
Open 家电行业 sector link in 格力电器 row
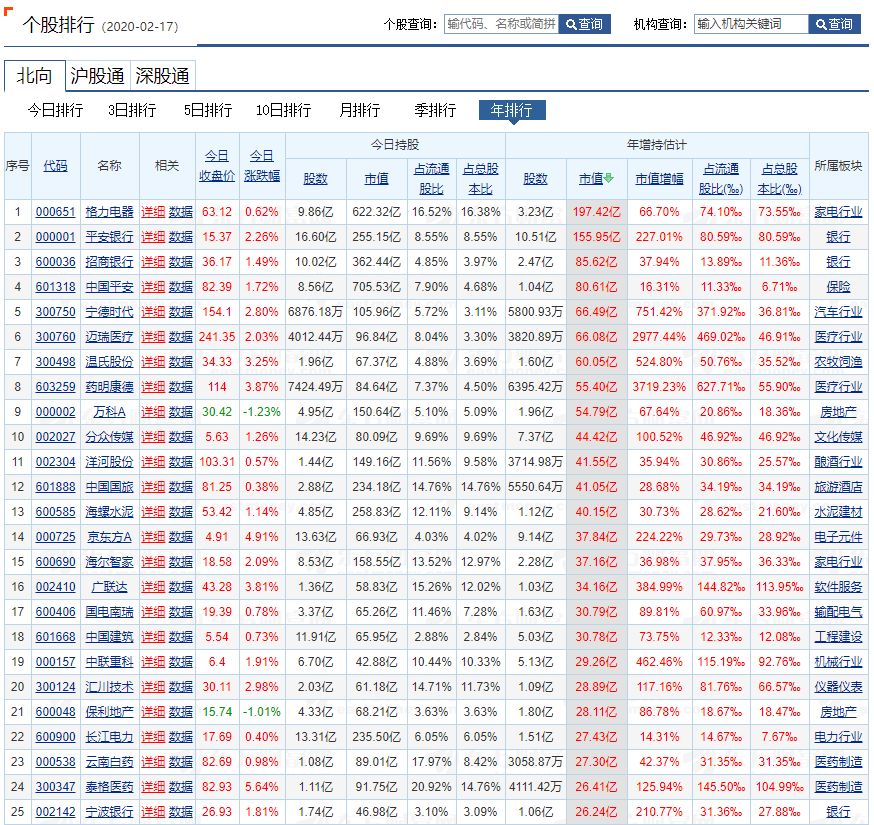(838, 212)
